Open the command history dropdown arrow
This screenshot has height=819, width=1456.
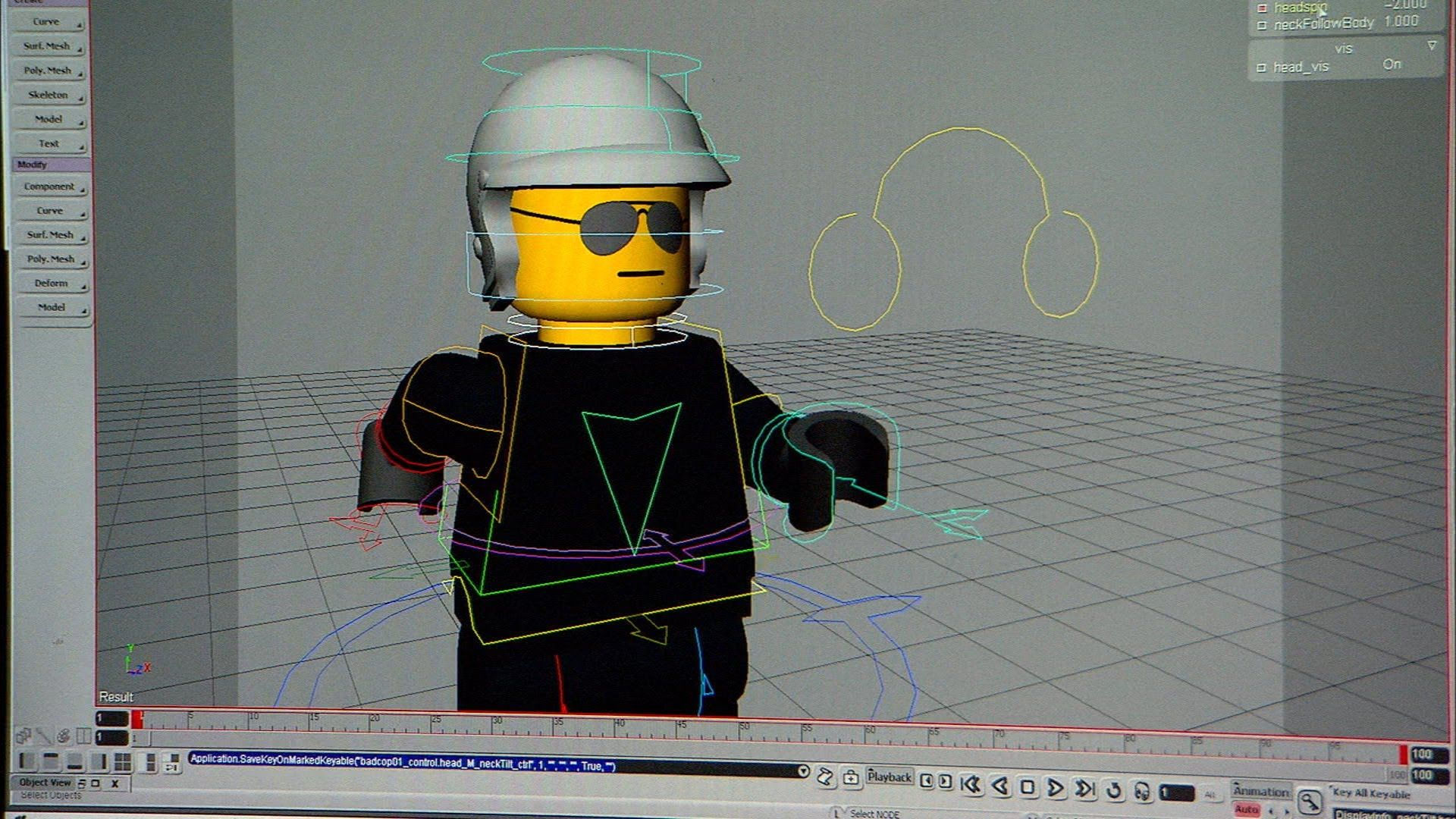[803, 771]
